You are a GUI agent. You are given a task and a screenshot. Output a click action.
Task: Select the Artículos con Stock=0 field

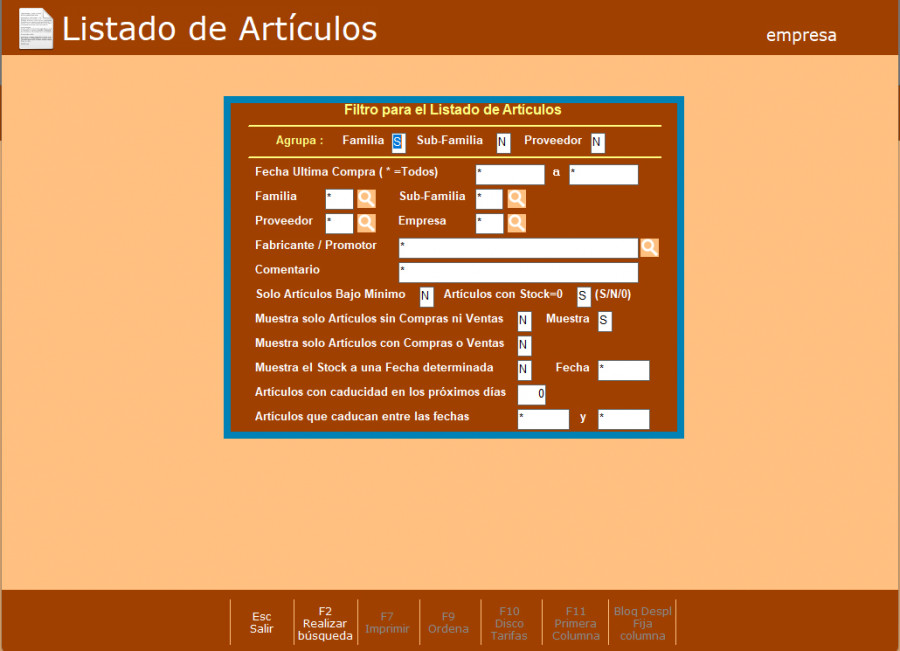(583, 296)
